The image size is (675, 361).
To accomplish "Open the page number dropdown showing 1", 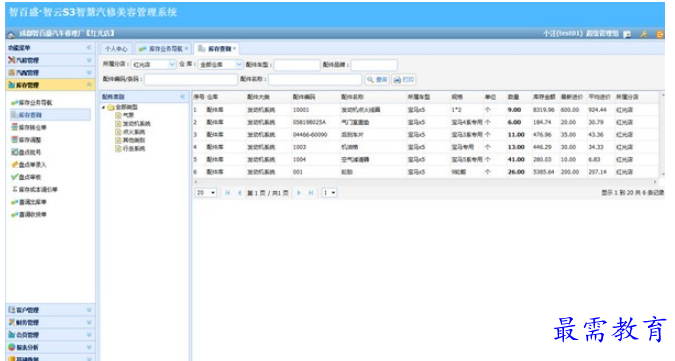I will click(x=329, y=193).
